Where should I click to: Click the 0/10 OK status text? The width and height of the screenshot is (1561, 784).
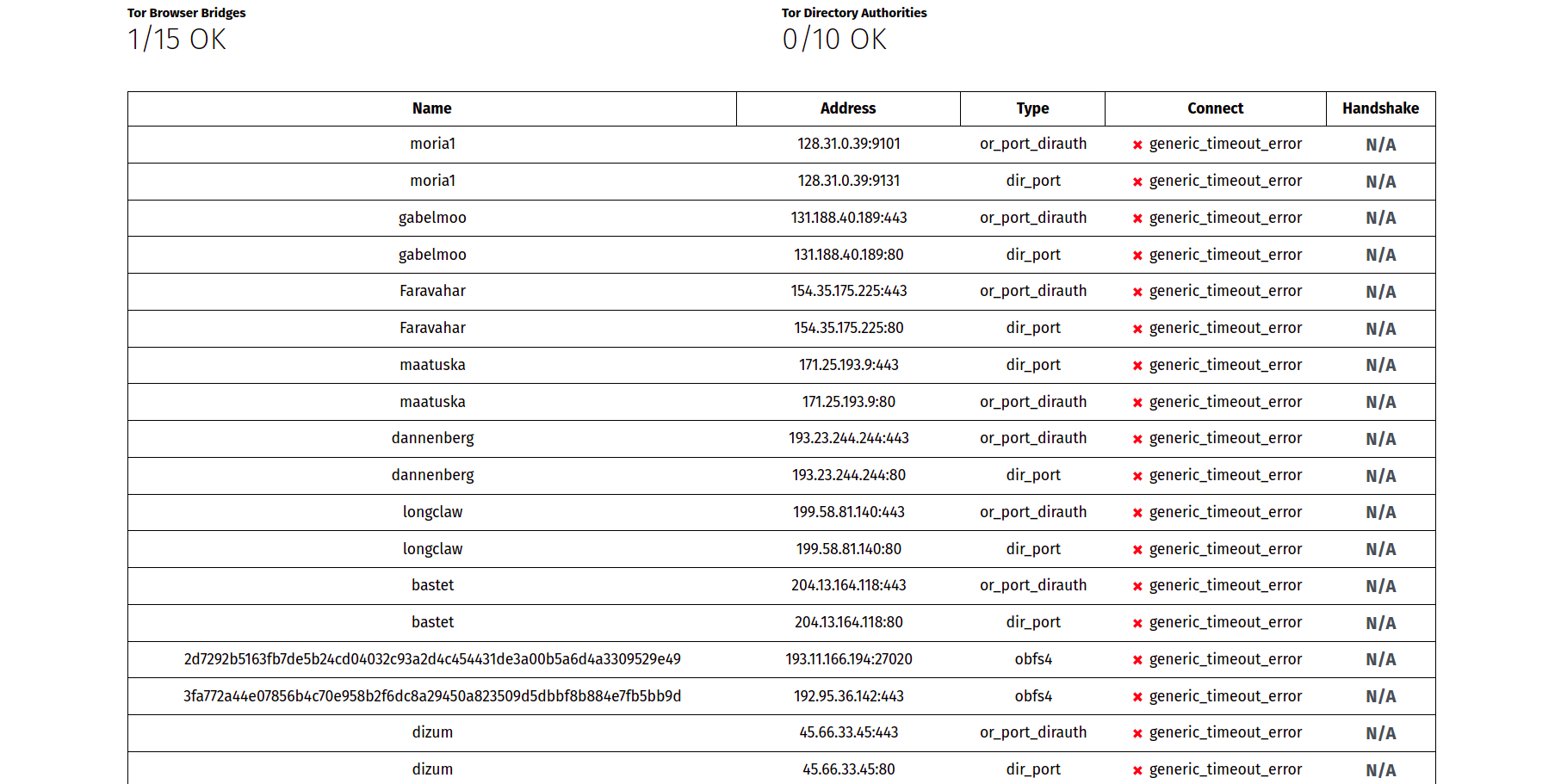[x=834, y=40]
